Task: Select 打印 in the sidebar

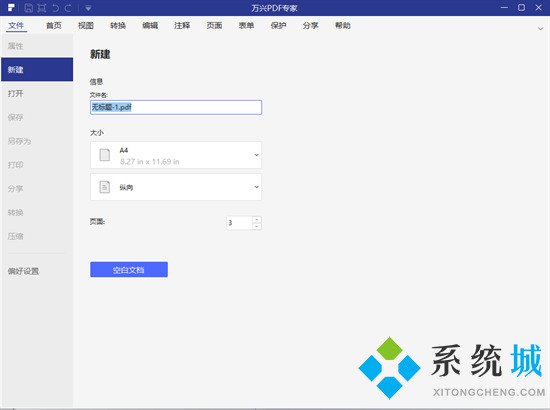Action: click(37, 165)
